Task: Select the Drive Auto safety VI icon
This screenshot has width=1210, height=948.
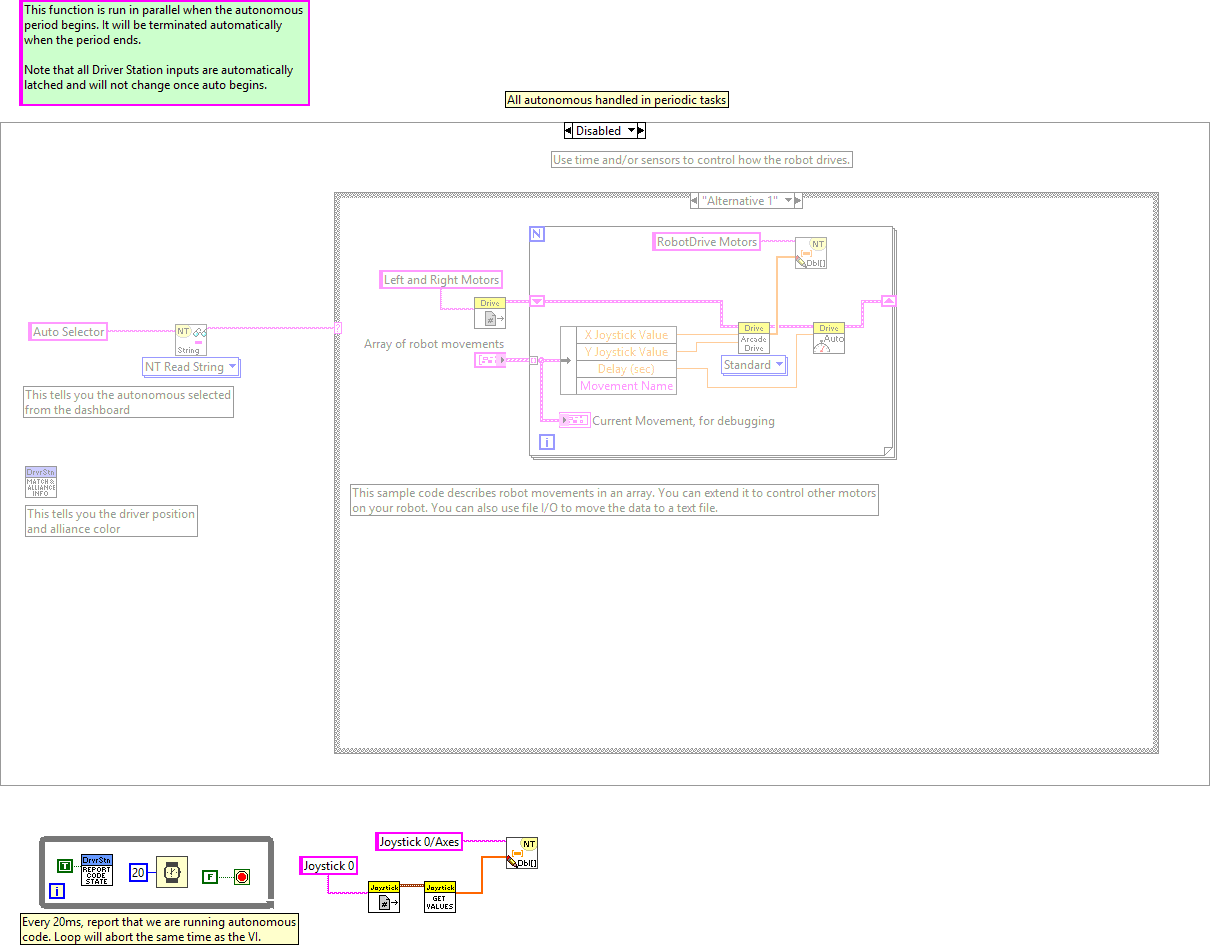Action: pyautogui.click(x=828, y=338)
